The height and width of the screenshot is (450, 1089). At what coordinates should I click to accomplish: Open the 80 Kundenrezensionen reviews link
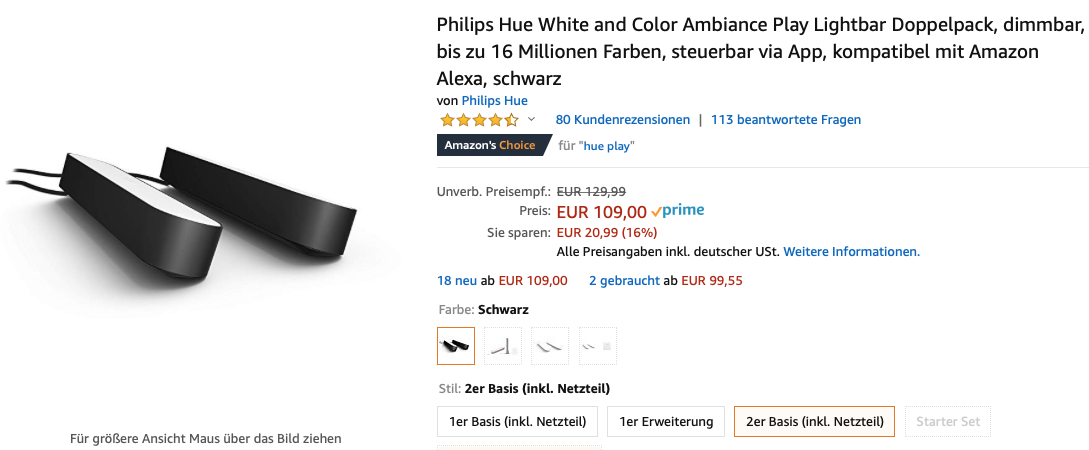[x=622, y=120]
